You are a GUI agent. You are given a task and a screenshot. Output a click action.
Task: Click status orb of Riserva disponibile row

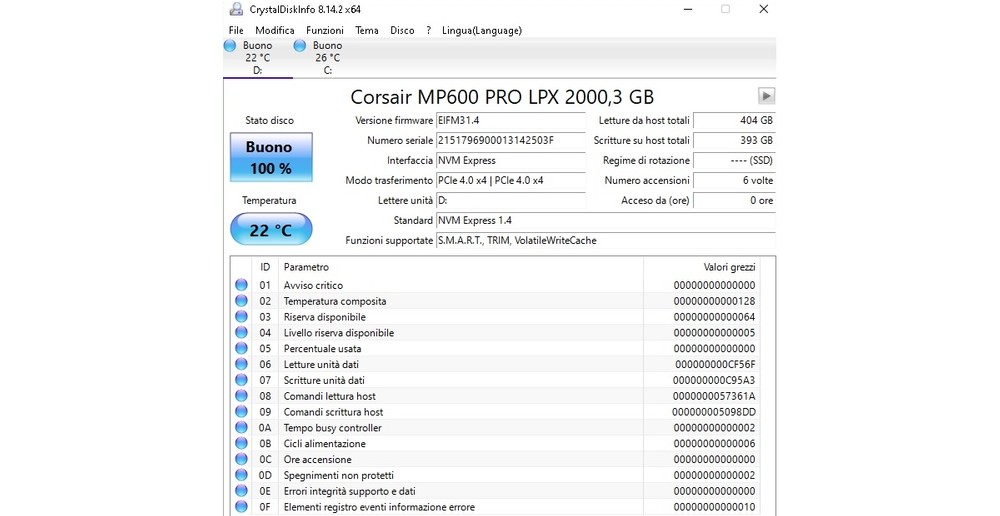click(241, 317)
